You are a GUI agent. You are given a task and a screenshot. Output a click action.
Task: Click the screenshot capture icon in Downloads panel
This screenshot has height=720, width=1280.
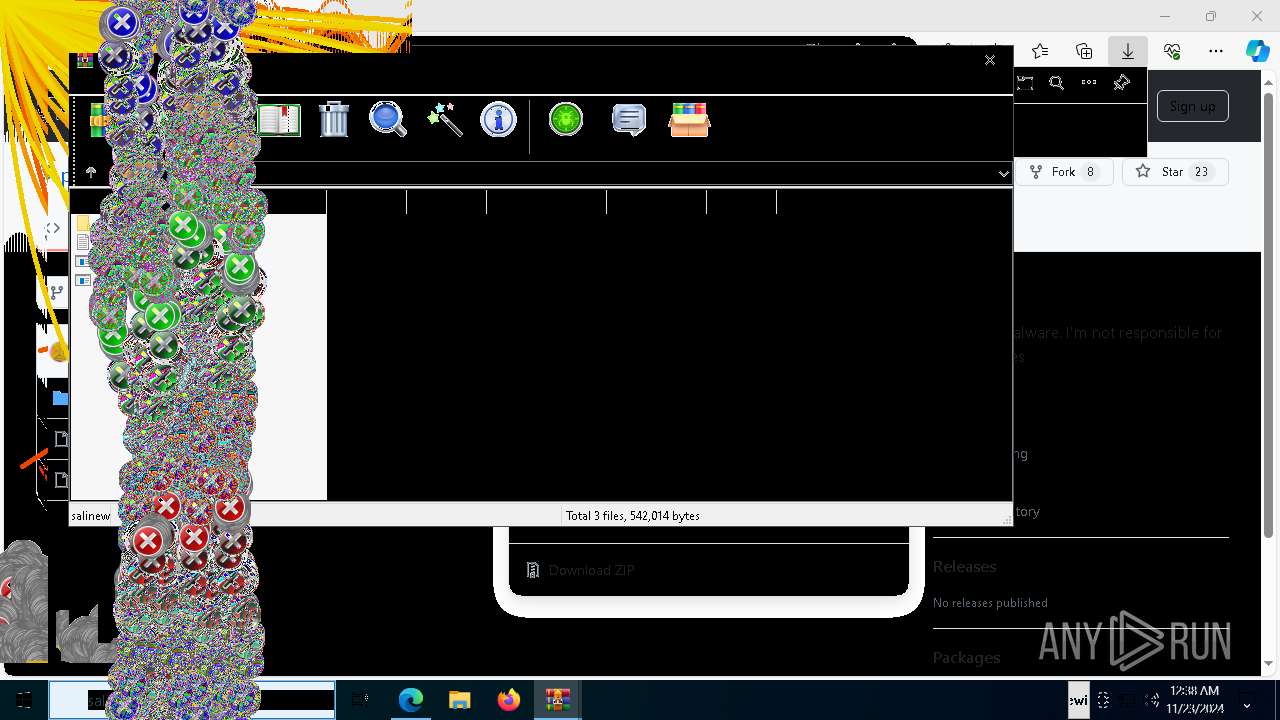click(1025, 83)
